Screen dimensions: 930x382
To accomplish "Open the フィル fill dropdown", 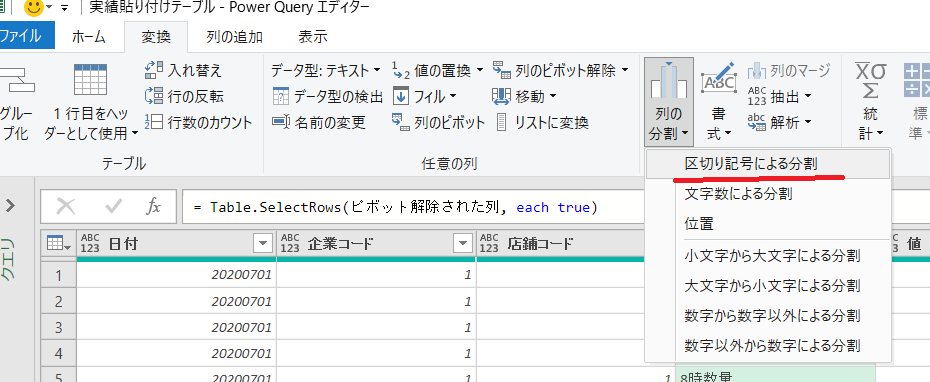I will (x=425, y=96).
